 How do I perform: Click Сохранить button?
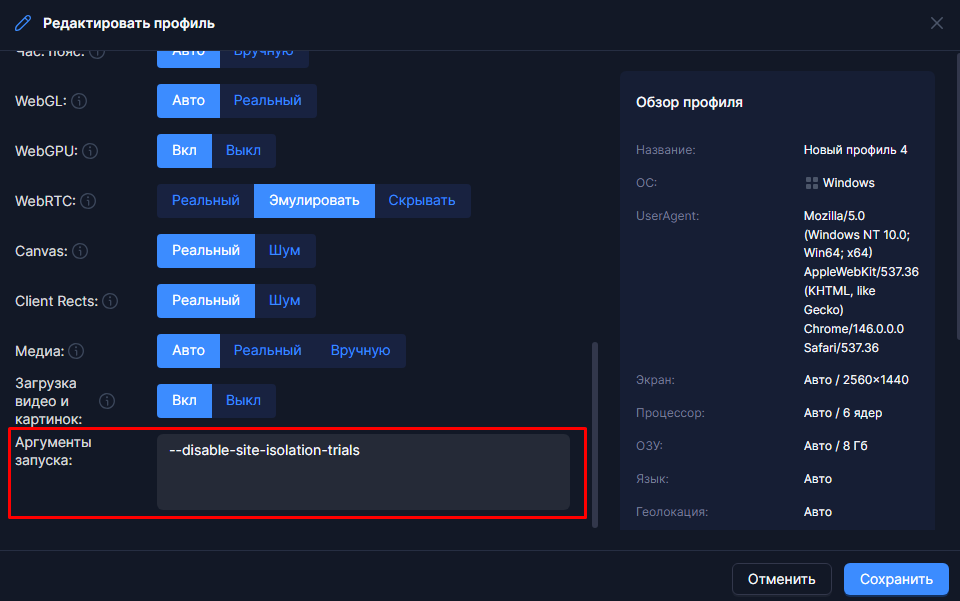896,579
